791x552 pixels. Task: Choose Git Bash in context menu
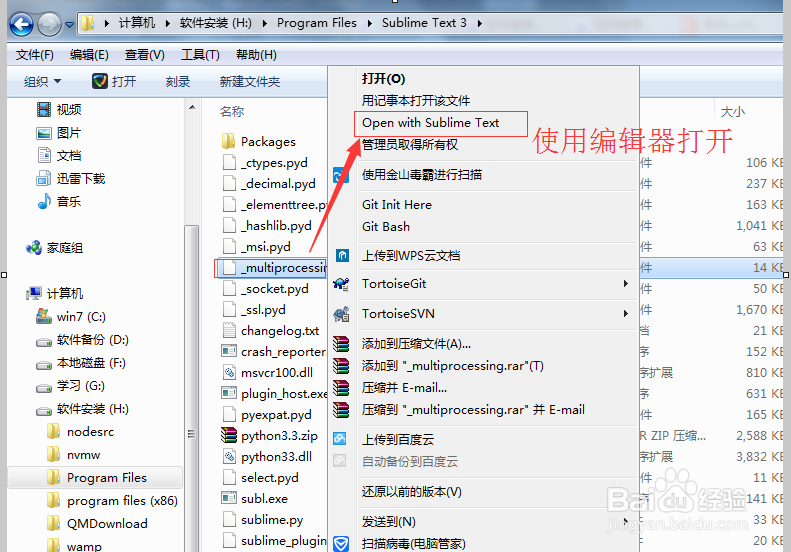(385, 227)
